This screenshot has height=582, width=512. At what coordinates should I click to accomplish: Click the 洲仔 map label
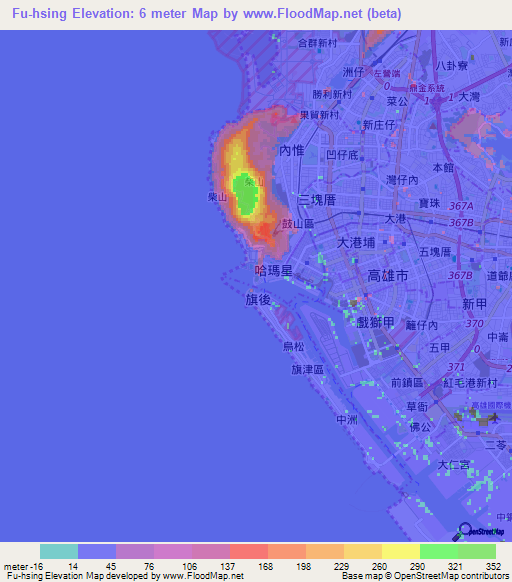click(353, 72)
